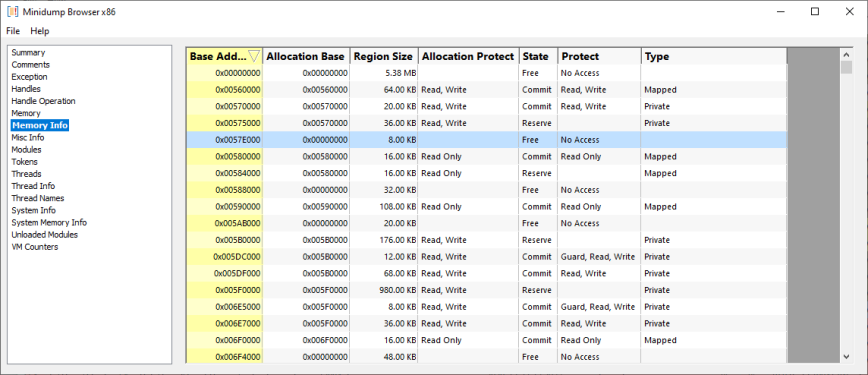Image resolution: width=868 pixels, height=375 pixels.
Task: Click base address 0x00590000
Action: point(224,207)
